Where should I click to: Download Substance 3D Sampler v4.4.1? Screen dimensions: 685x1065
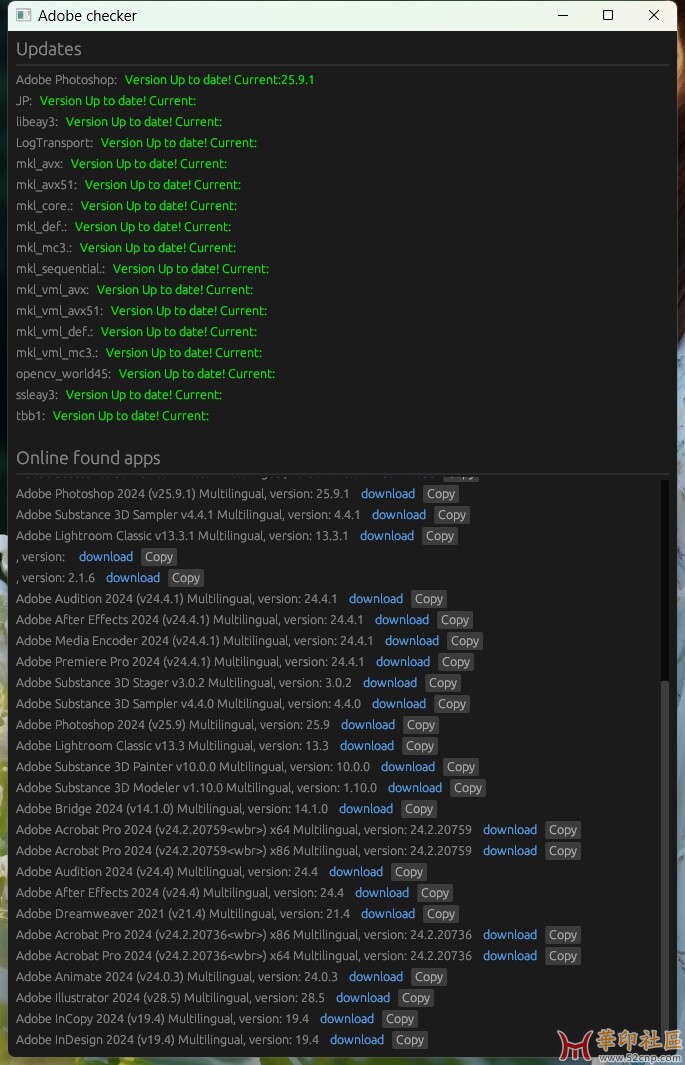point(399,515)
